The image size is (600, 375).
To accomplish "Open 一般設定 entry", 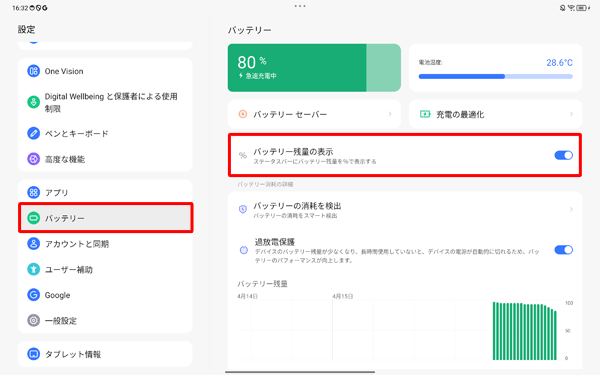I will 105,320.
